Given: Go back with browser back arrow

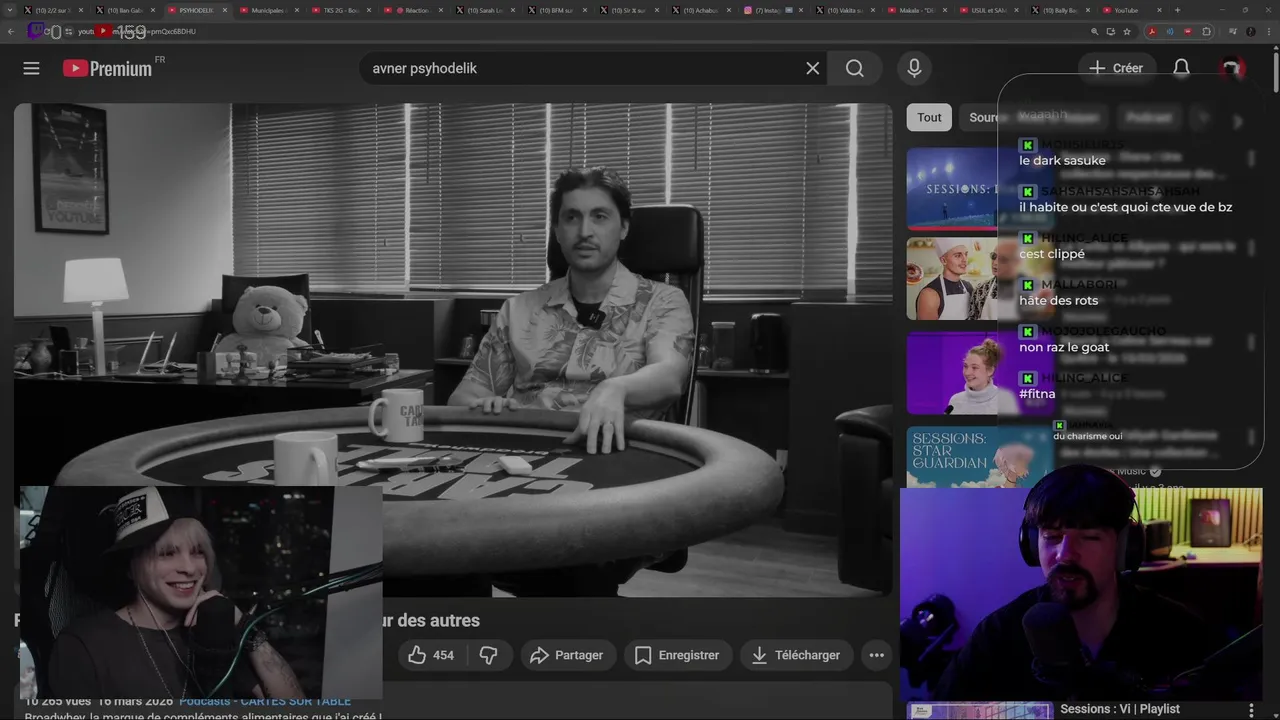Looking at the screenshot, I should tap(11, 31).
